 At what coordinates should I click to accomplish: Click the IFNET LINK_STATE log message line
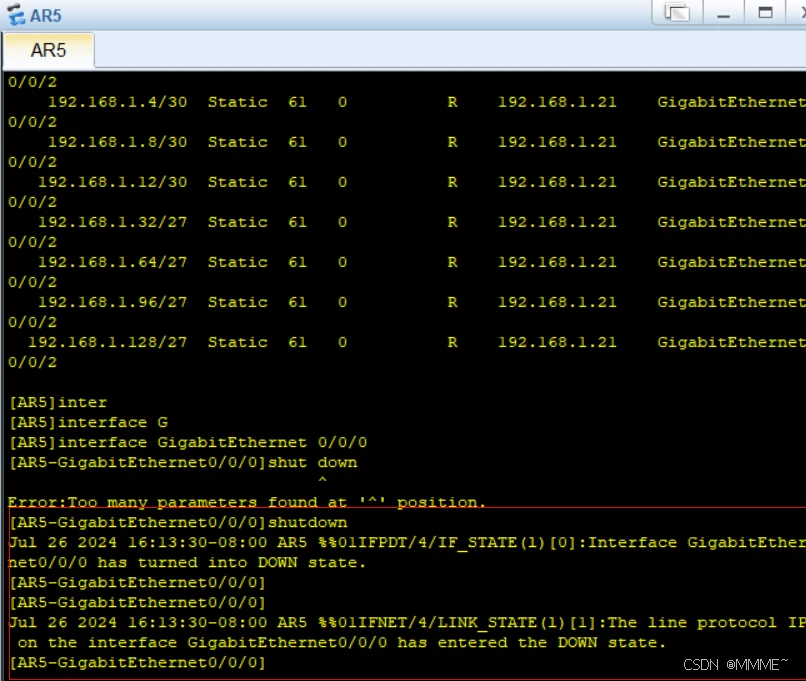[400, 622]
